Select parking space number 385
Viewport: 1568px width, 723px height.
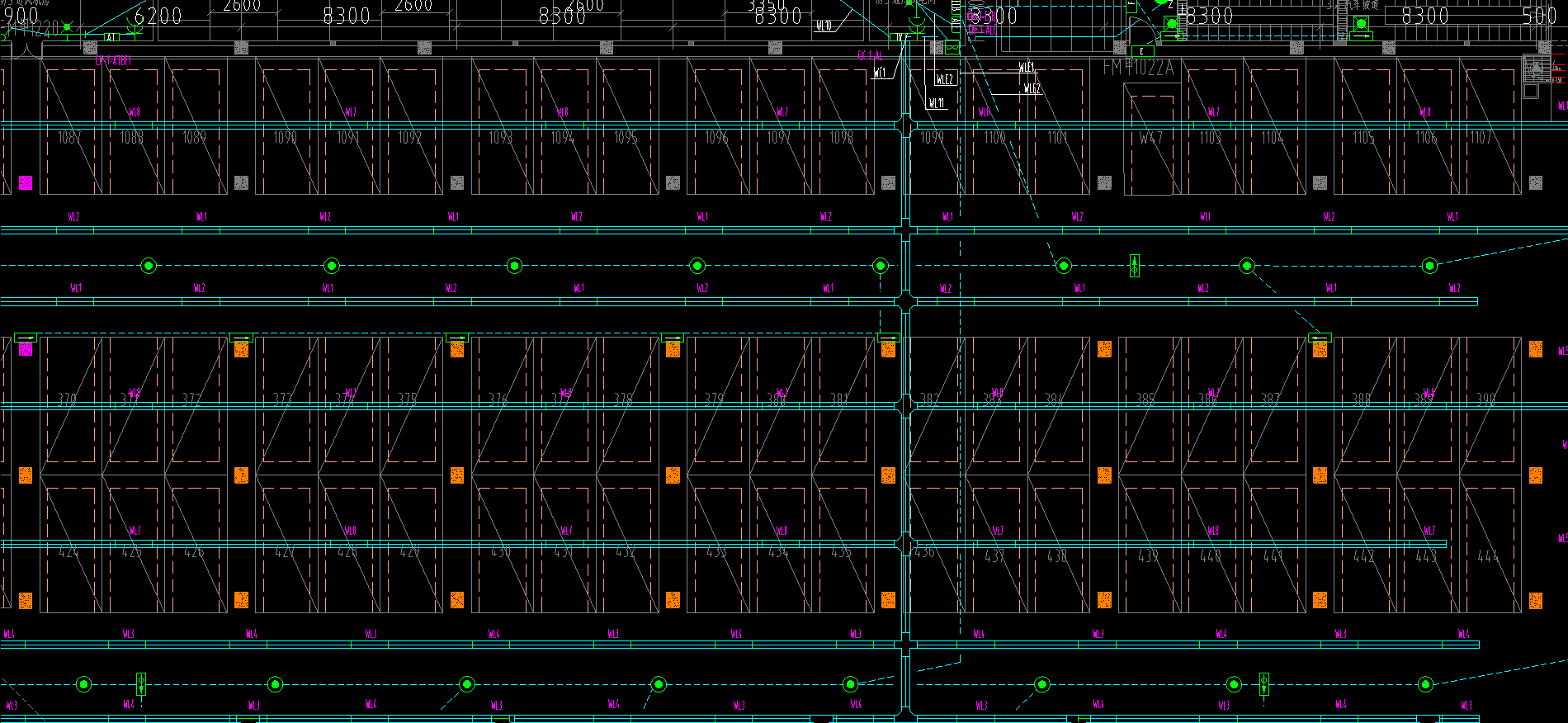point(1145,399)
